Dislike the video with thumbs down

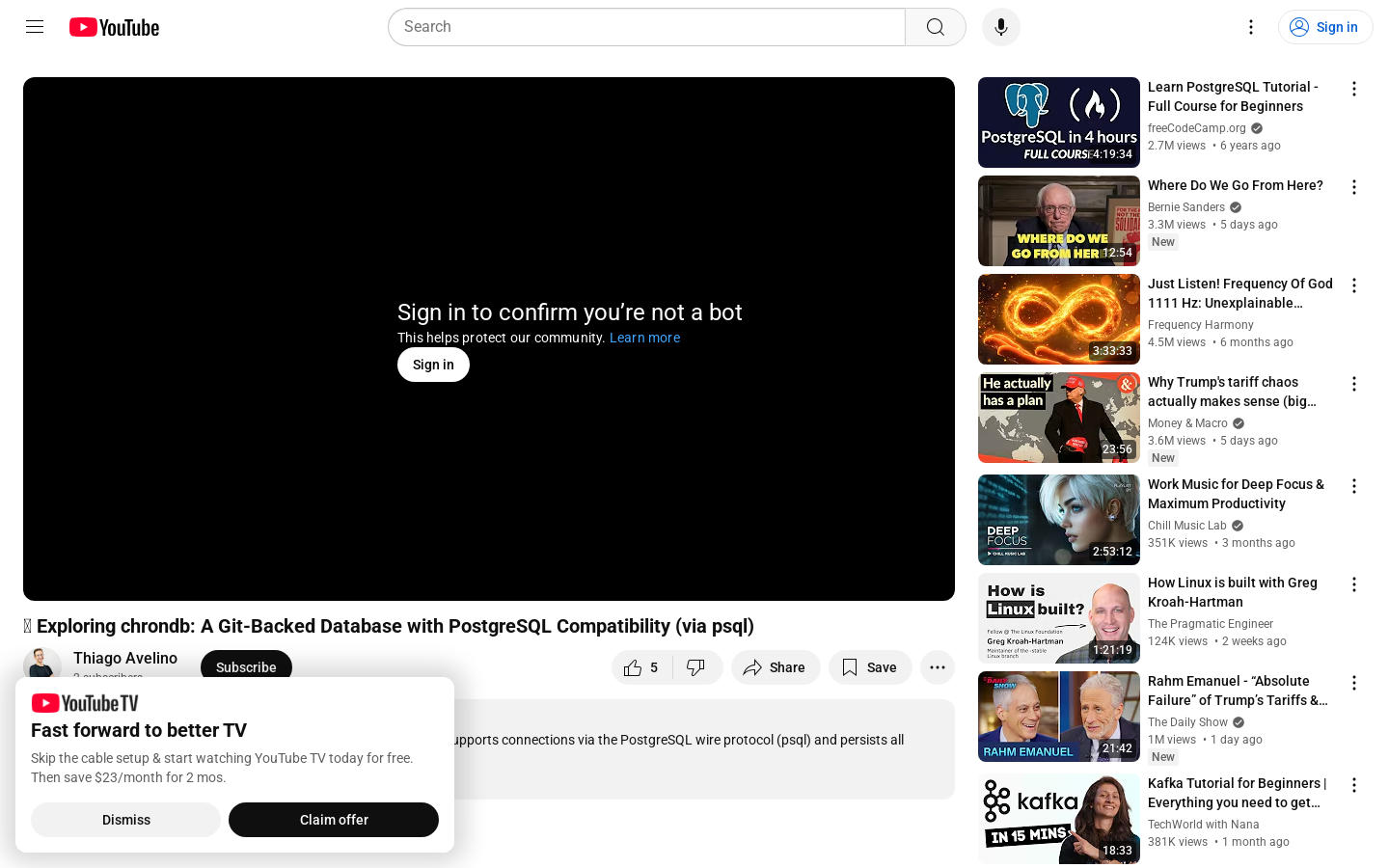pos(697,667)
